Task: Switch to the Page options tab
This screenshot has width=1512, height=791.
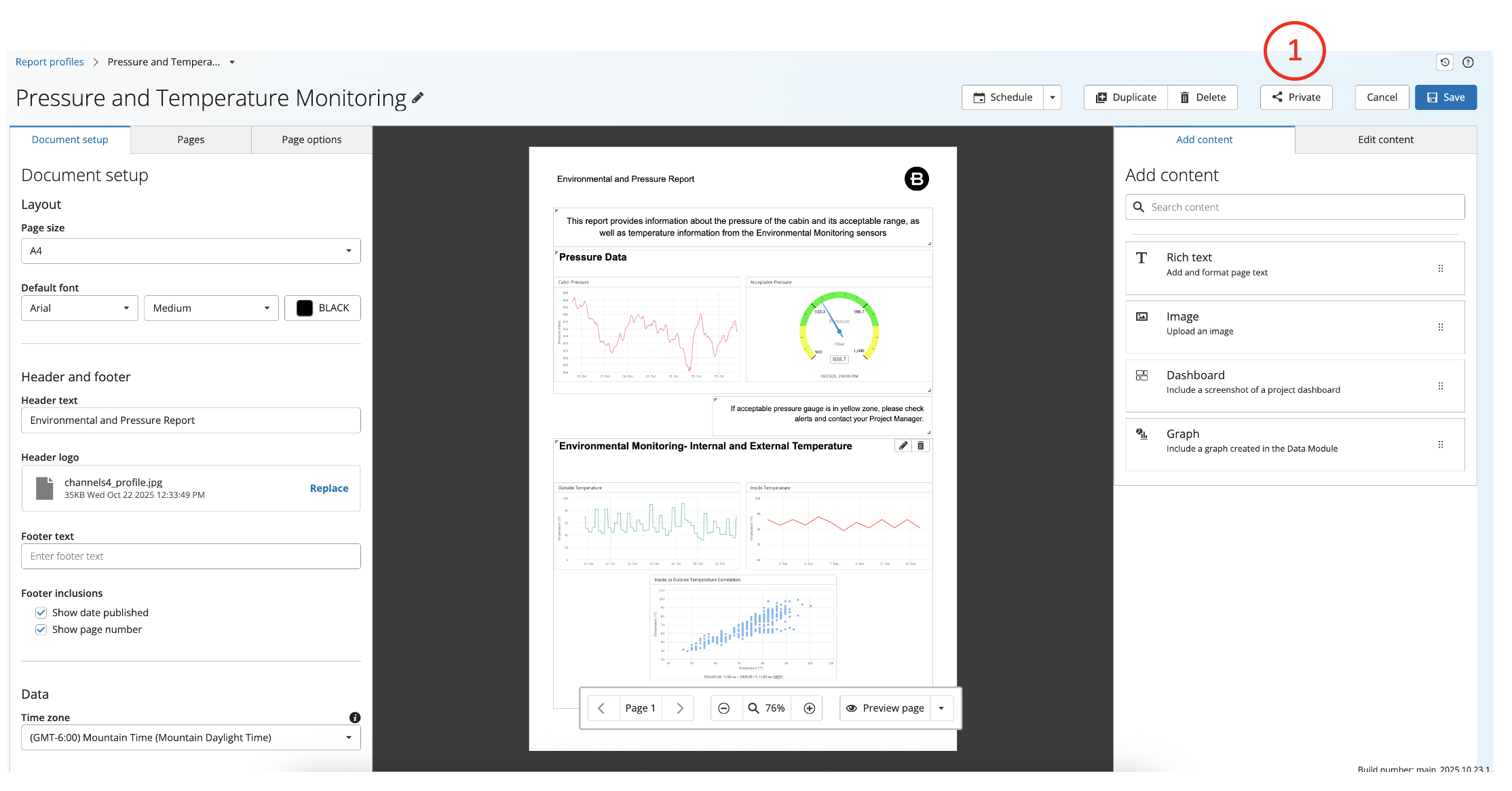Action: 311,140
